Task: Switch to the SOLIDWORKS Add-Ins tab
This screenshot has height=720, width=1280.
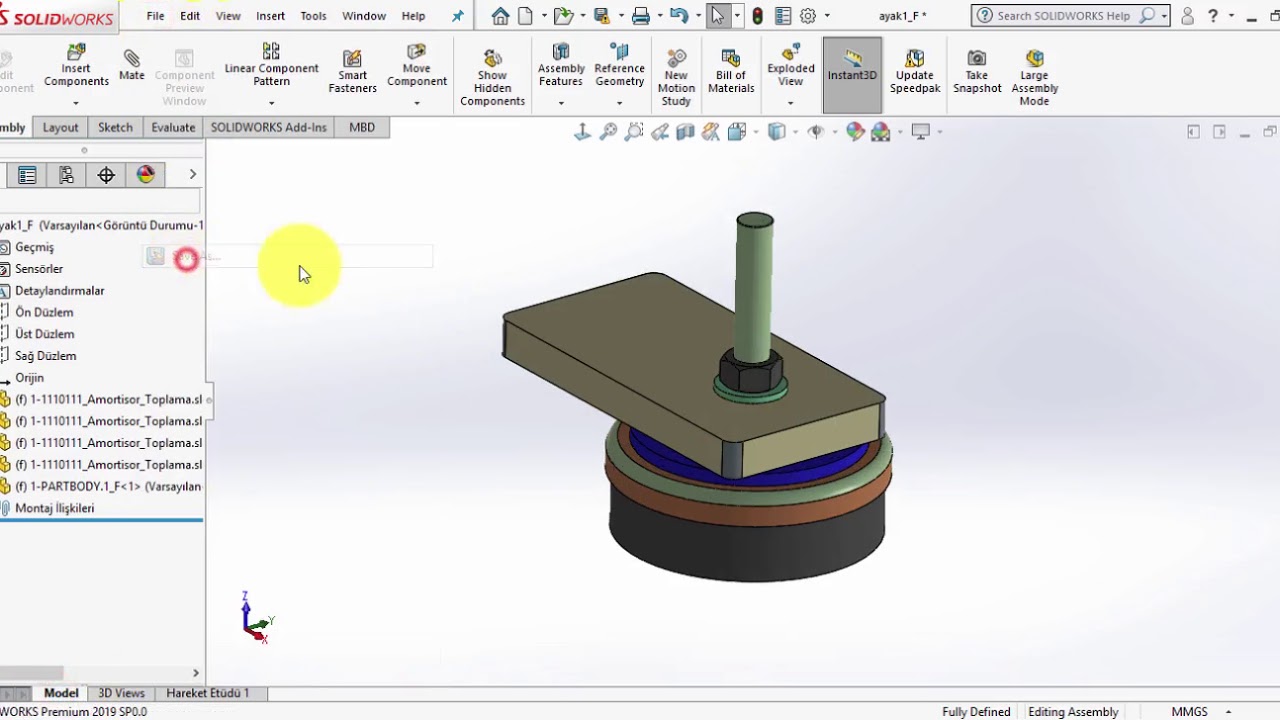Action: coord(268,128)
